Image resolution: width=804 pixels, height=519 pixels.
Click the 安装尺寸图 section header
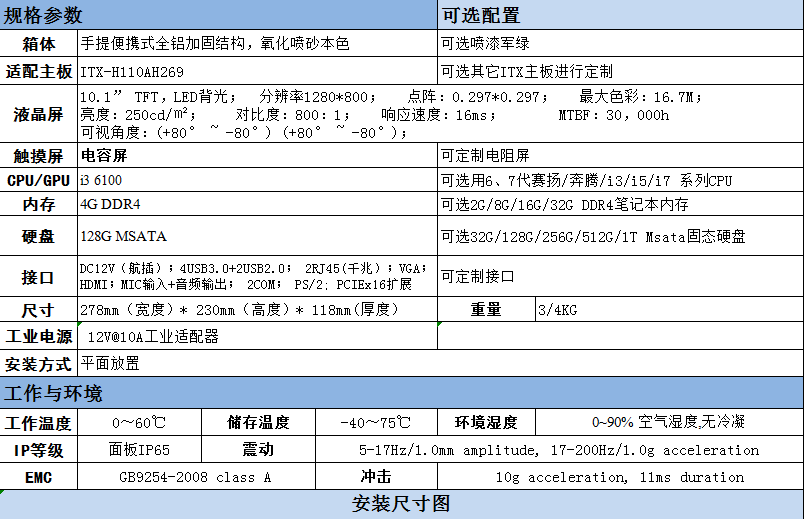[400, 503]
